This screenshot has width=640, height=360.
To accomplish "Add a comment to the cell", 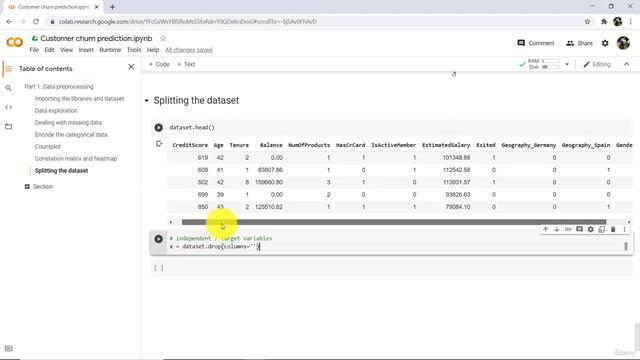I will point(579,229).
